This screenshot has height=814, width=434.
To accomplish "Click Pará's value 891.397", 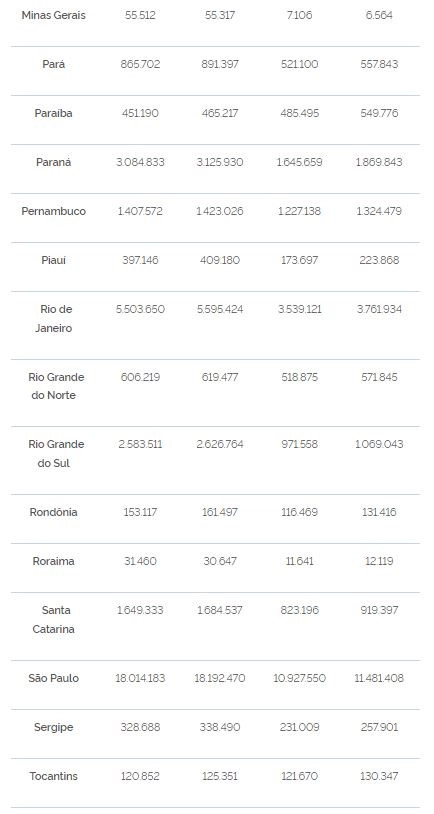I will (x=220, y=64).
